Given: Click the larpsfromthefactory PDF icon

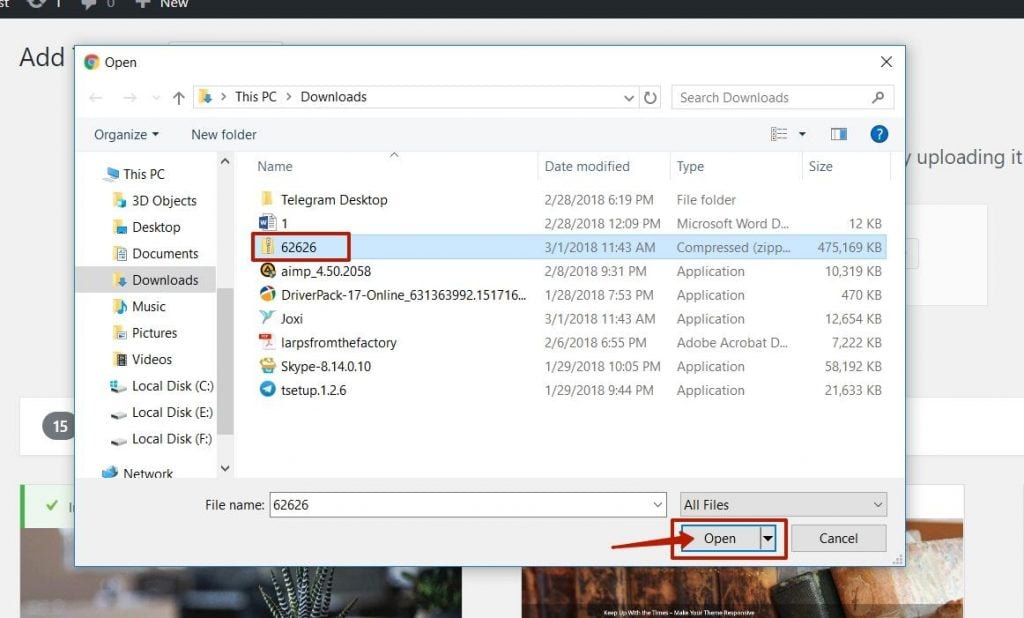Looking at the screenshot, I should [268, 342].
